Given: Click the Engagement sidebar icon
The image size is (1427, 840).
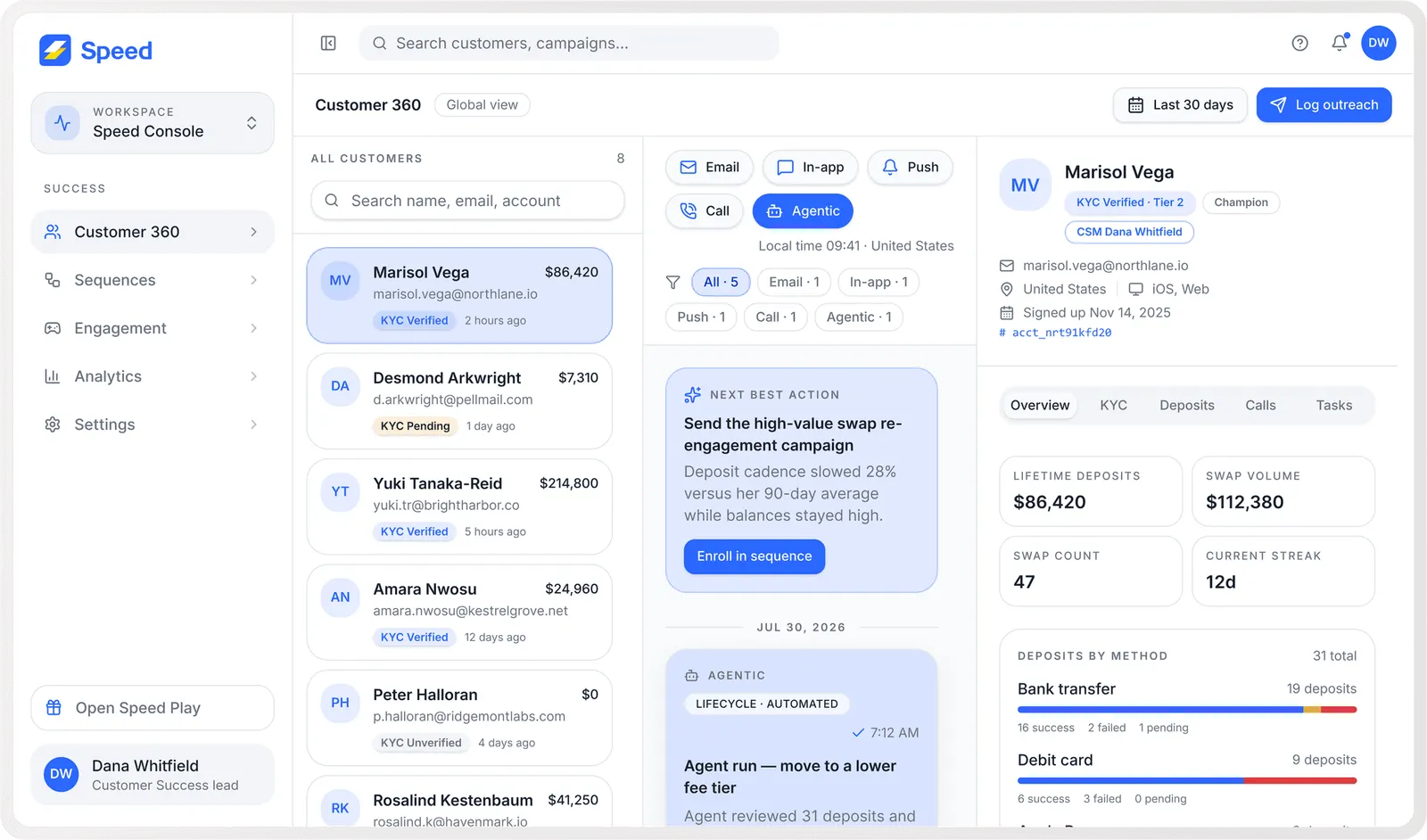Looking at the screenshot, I should coord(53,328).
